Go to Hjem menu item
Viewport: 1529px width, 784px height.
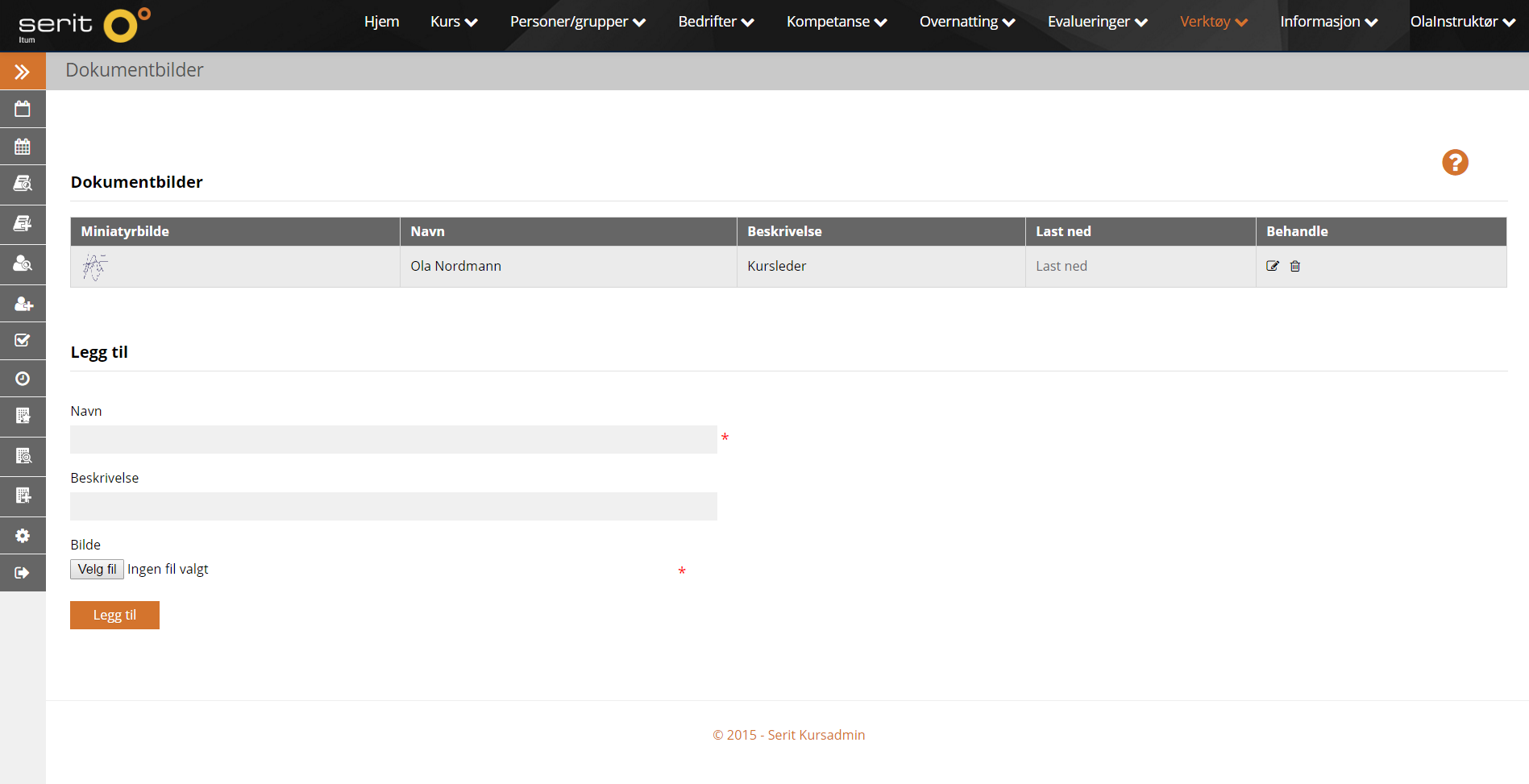click(381, 22)
